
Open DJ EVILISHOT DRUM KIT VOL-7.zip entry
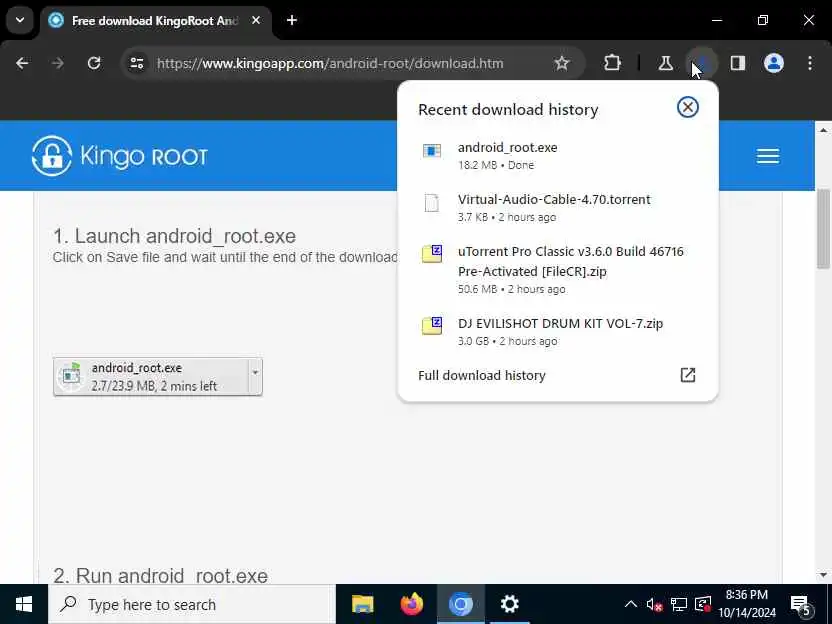pyautogui.click(x=558, y=332)
